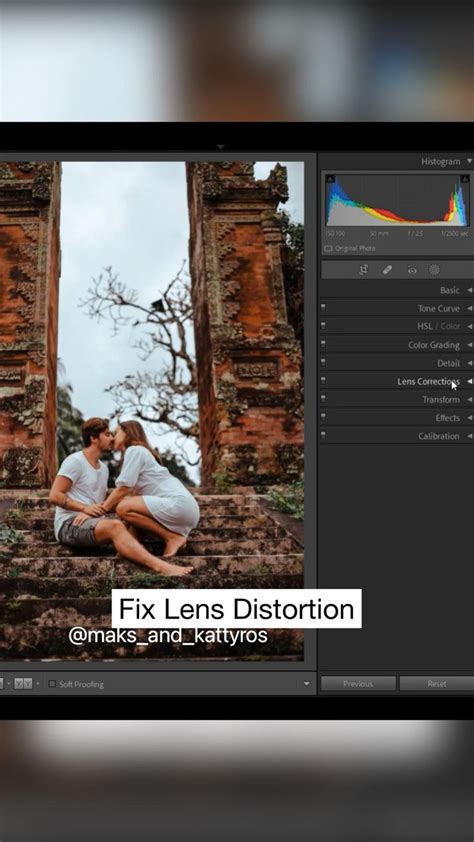This screenshot has width=474, height=842.
Task: Toggle the Lens Corrections panel switch
Action: [x=323, y=381]
